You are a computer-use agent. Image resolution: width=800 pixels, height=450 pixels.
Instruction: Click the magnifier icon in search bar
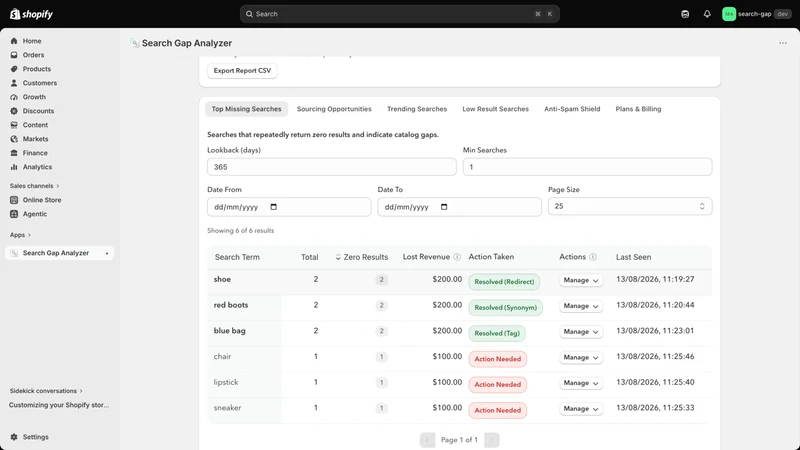point(249,14)
